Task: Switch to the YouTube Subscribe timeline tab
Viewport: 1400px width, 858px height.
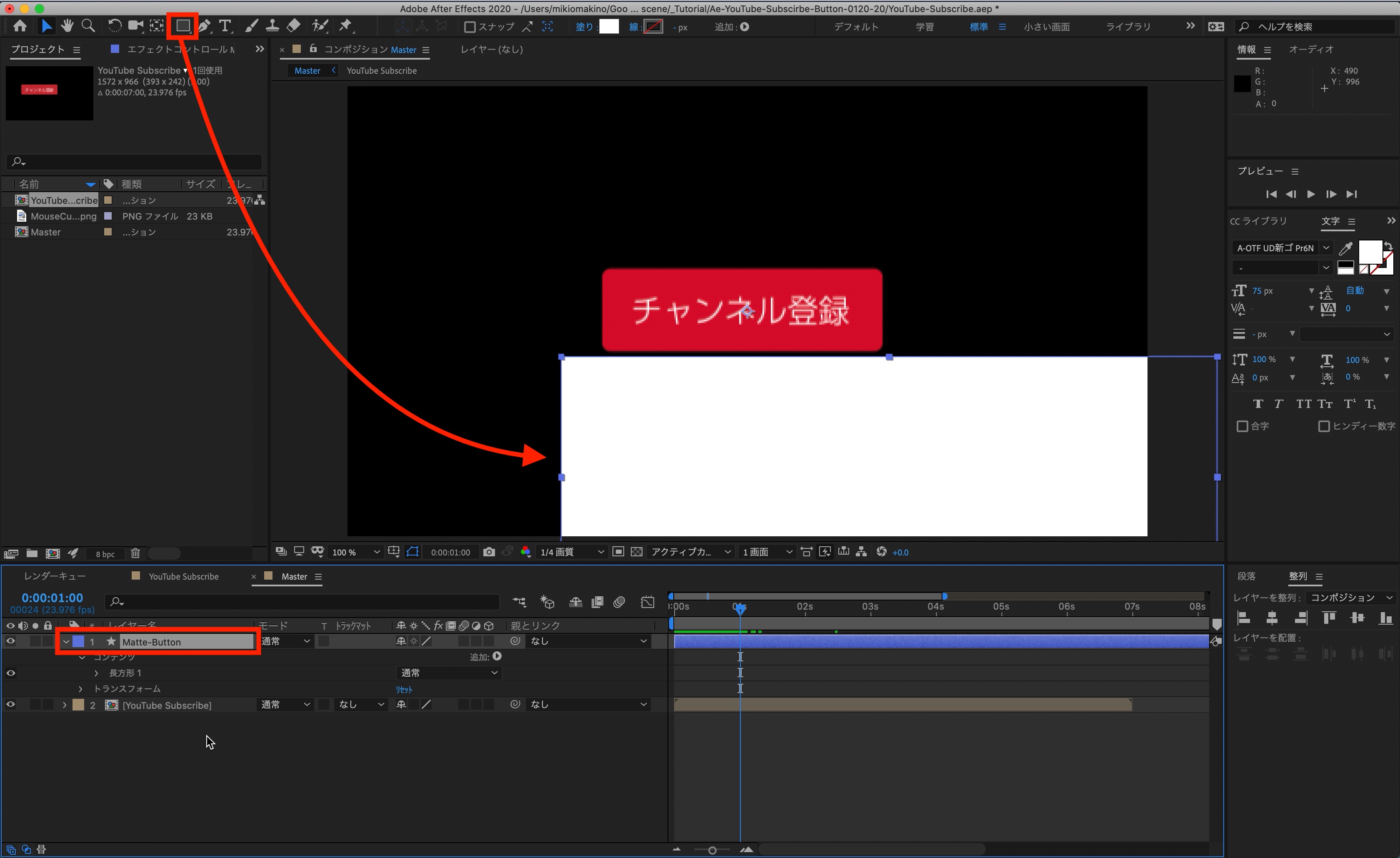Action: point(183,576)
